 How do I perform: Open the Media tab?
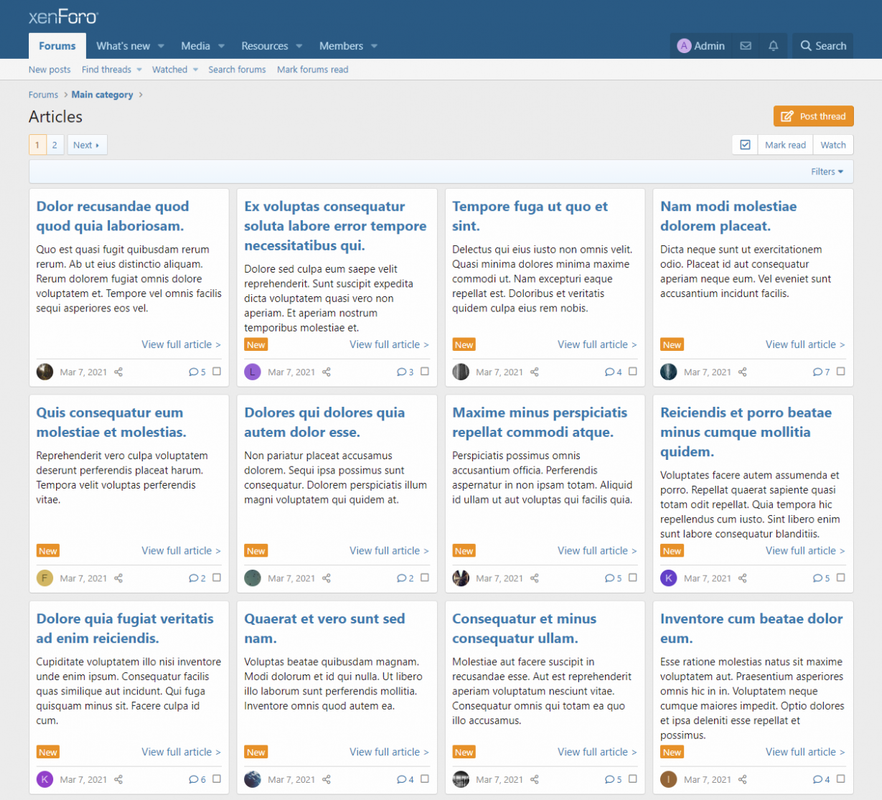(195, 46)
